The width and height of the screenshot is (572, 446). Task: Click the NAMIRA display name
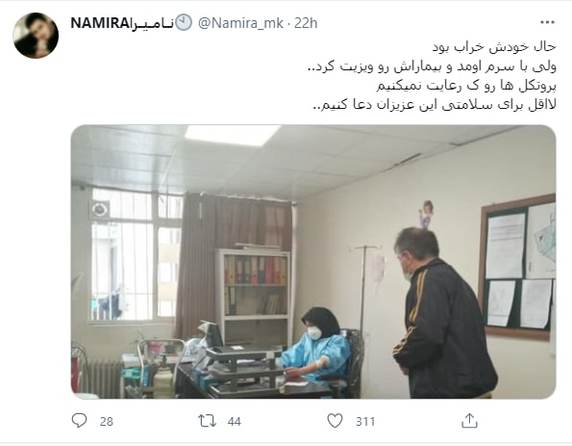122,23
